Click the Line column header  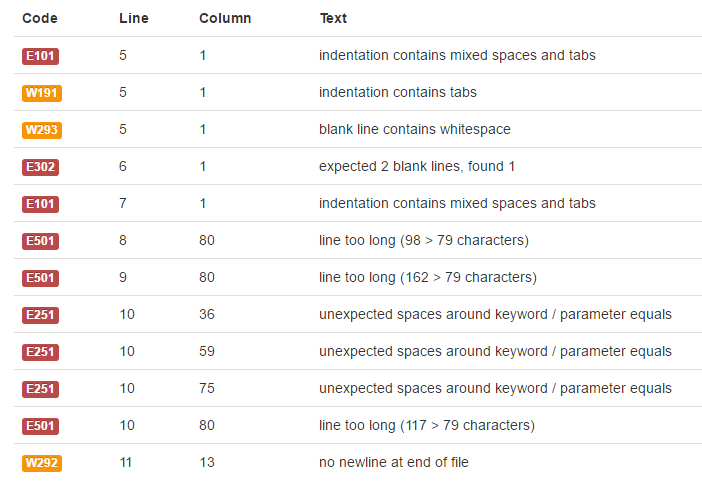coord(133,18)
